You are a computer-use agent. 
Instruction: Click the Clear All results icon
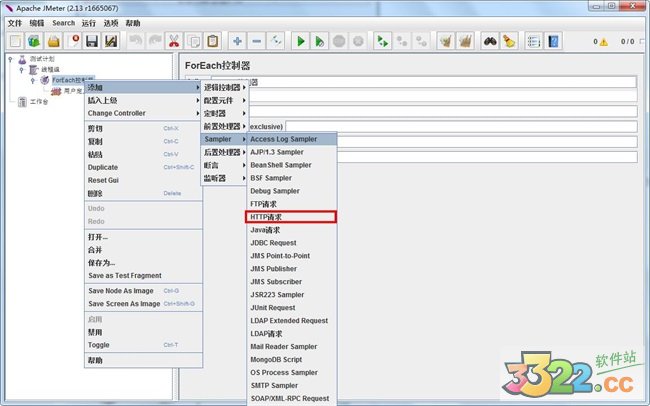point(465,41)
